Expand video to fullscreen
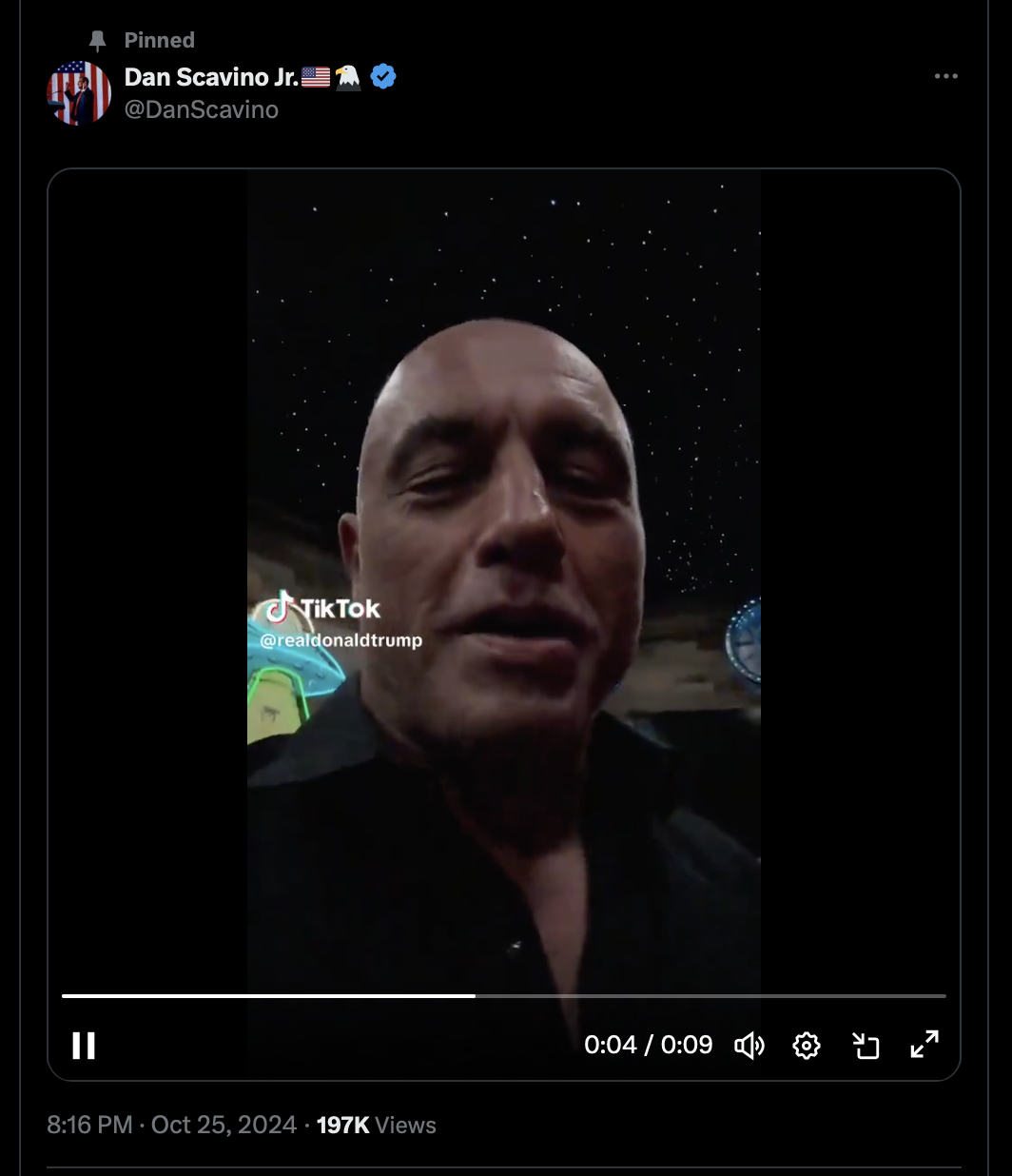This screenshot has width=1012, height=1176. click(924, 1045)
